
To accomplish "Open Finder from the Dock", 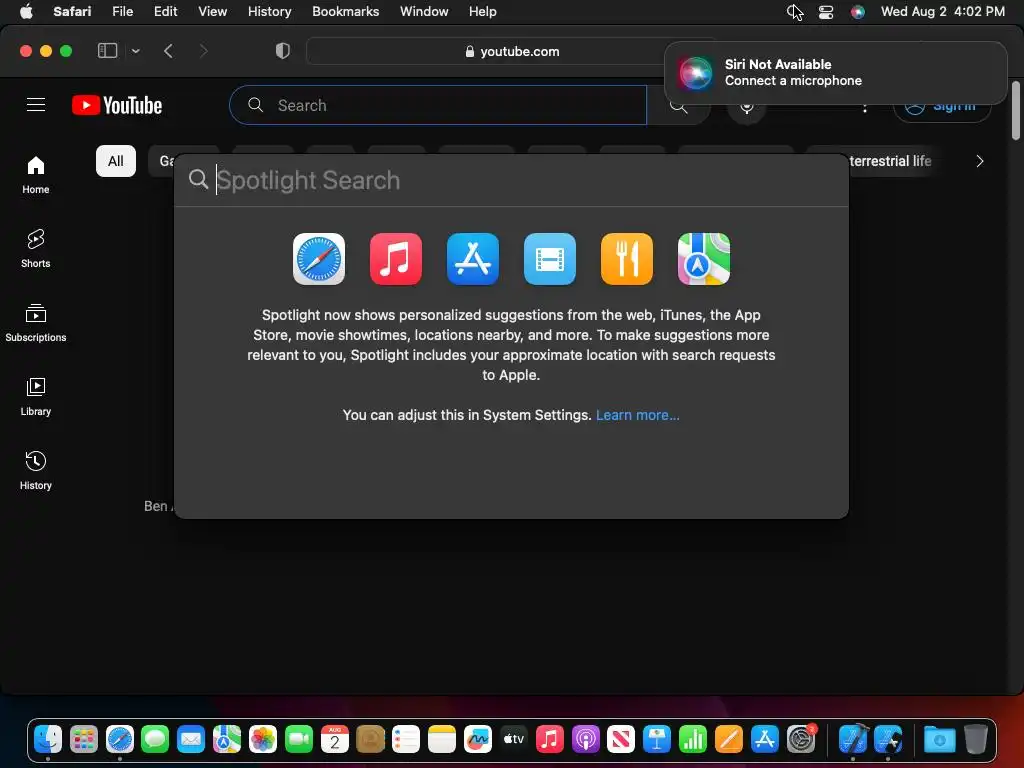I will pyautogui.click(x=48, y=739).
